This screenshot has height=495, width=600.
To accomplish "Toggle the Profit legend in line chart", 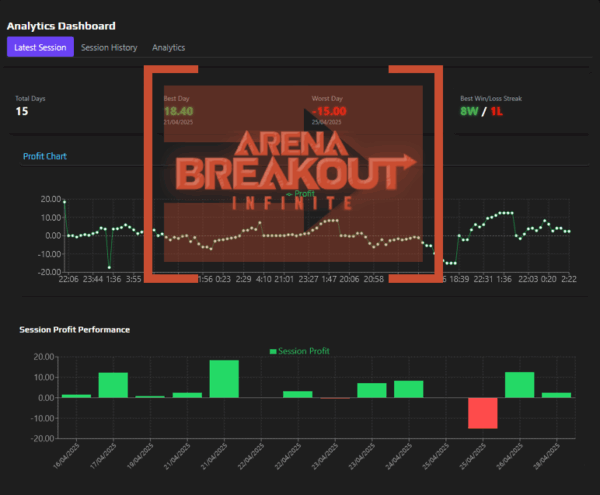I will pos(300,193).
